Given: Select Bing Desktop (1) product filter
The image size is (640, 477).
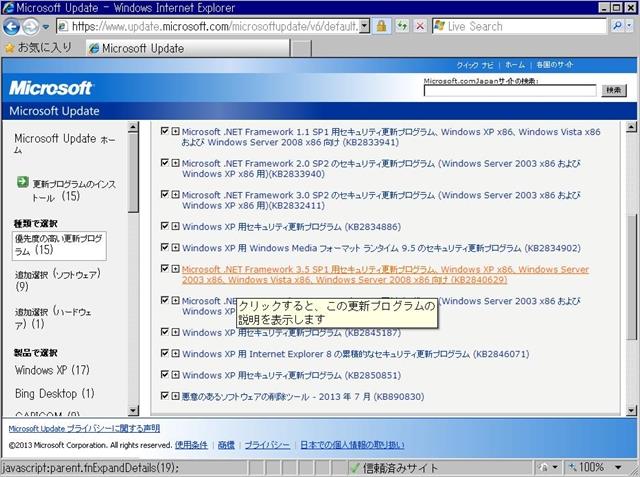Looking at the screenshot, I should [x=55, y=393].
